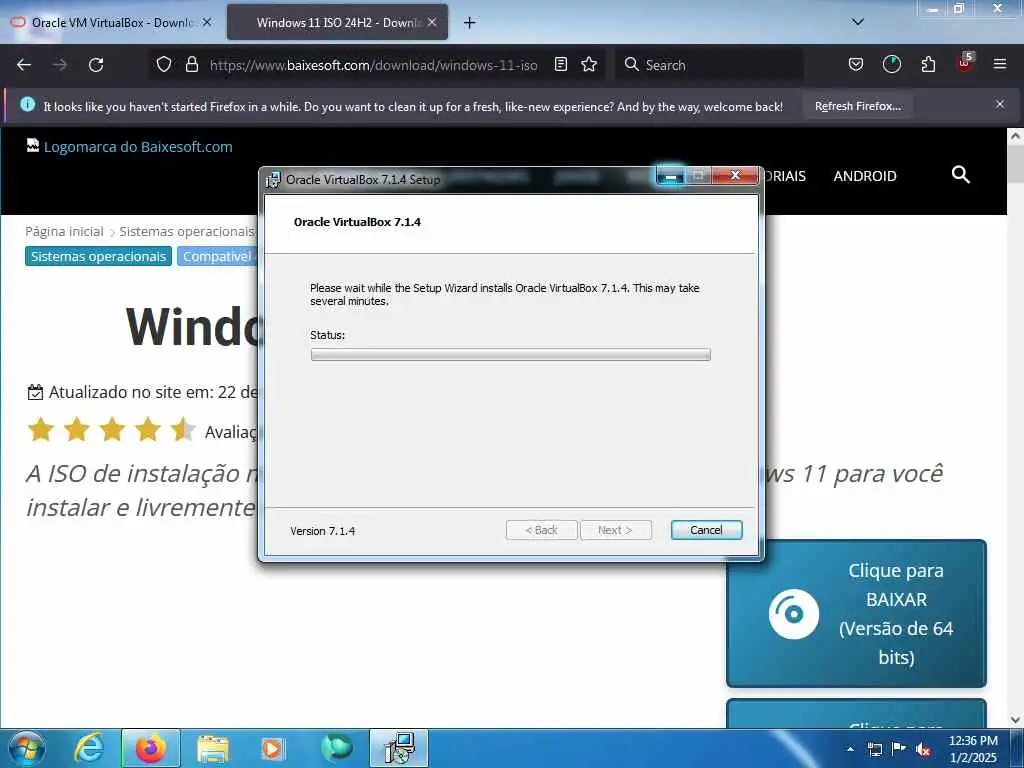Click the Compatível tag label
Screen dimensions: 1024x768
tap(218, 256)
